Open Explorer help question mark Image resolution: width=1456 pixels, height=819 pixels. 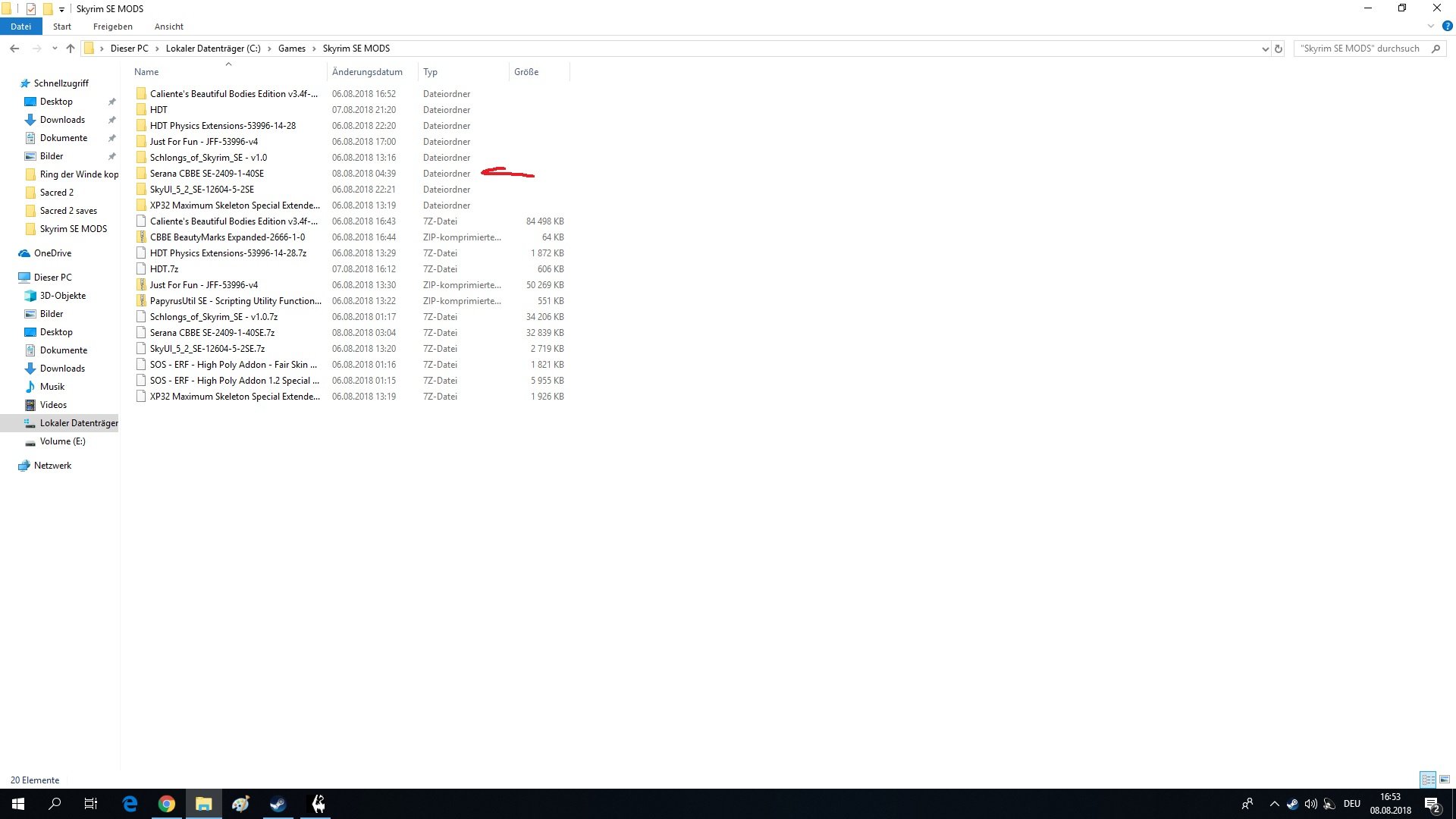tap(1447, 26)
